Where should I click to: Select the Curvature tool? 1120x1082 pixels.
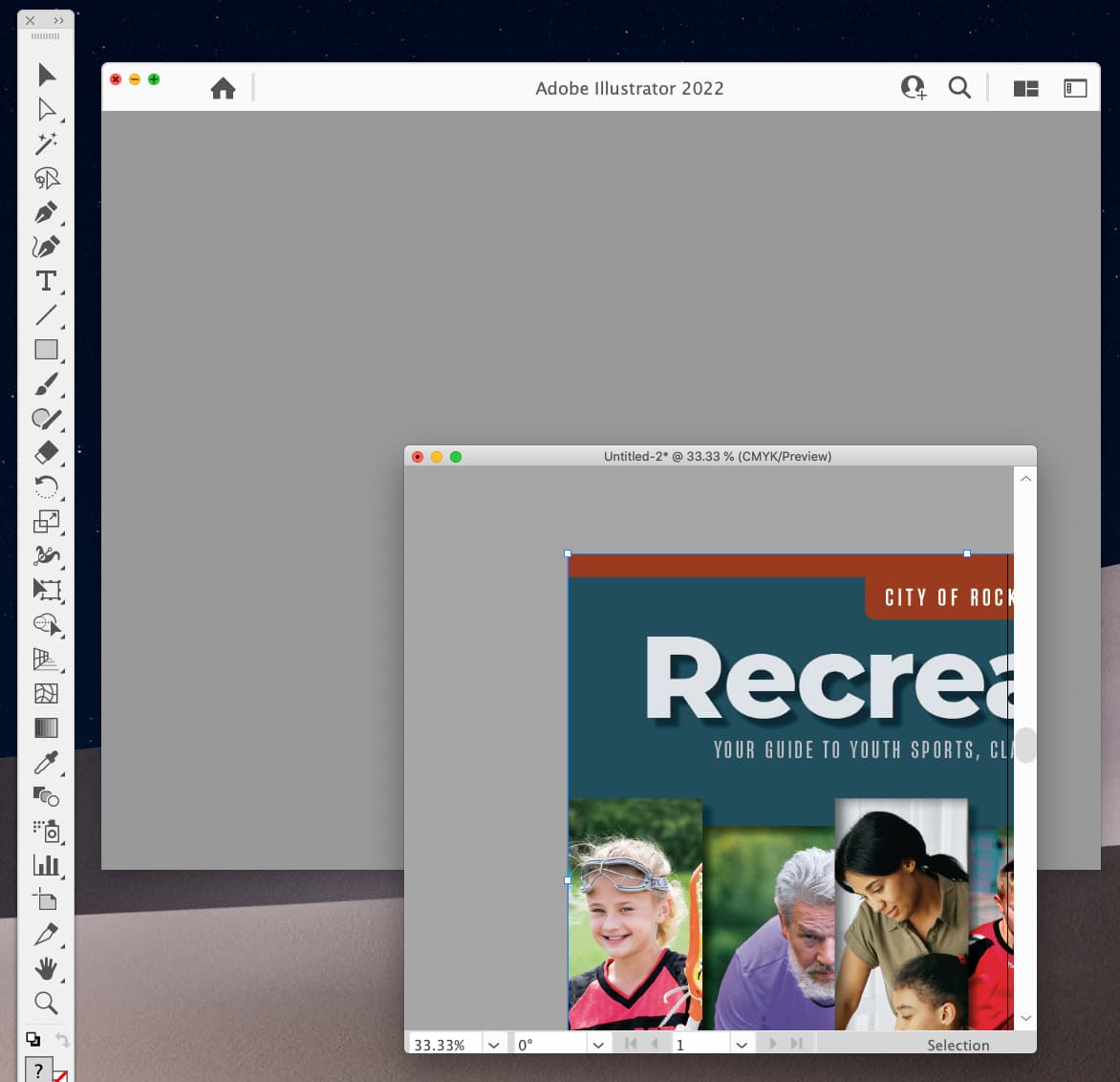point(47,247)
